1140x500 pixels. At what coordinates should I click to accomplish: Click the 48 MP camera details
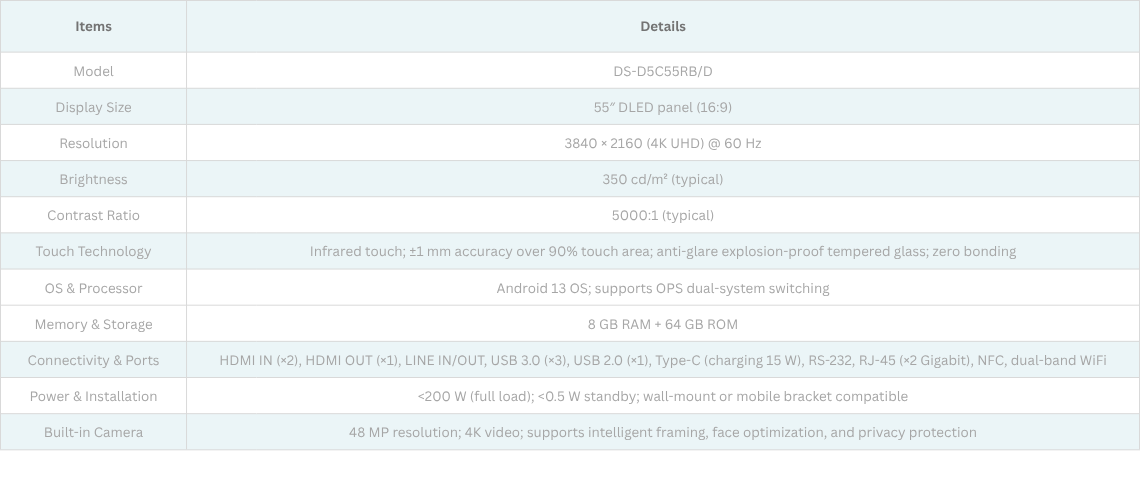663,432
